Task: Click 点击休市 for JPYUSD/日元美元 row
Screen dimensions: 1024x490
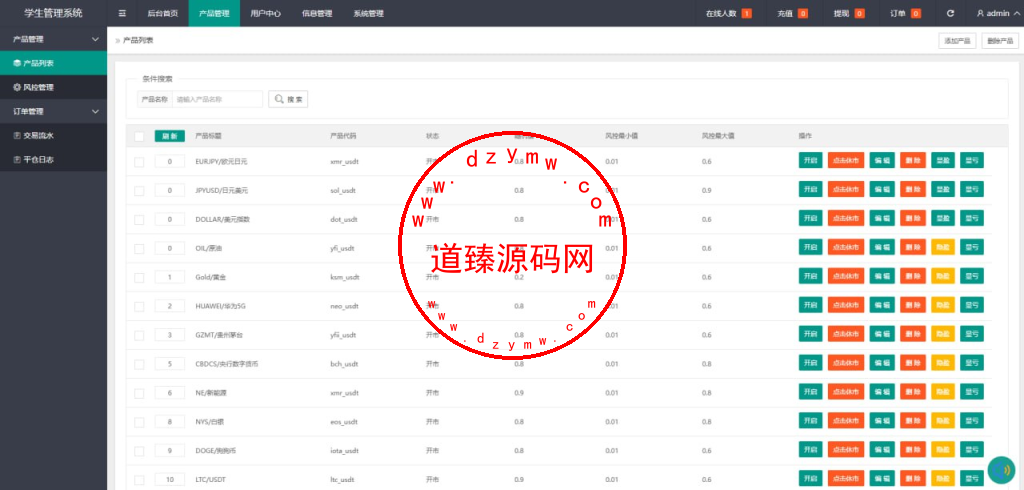Action: point(846,189)
